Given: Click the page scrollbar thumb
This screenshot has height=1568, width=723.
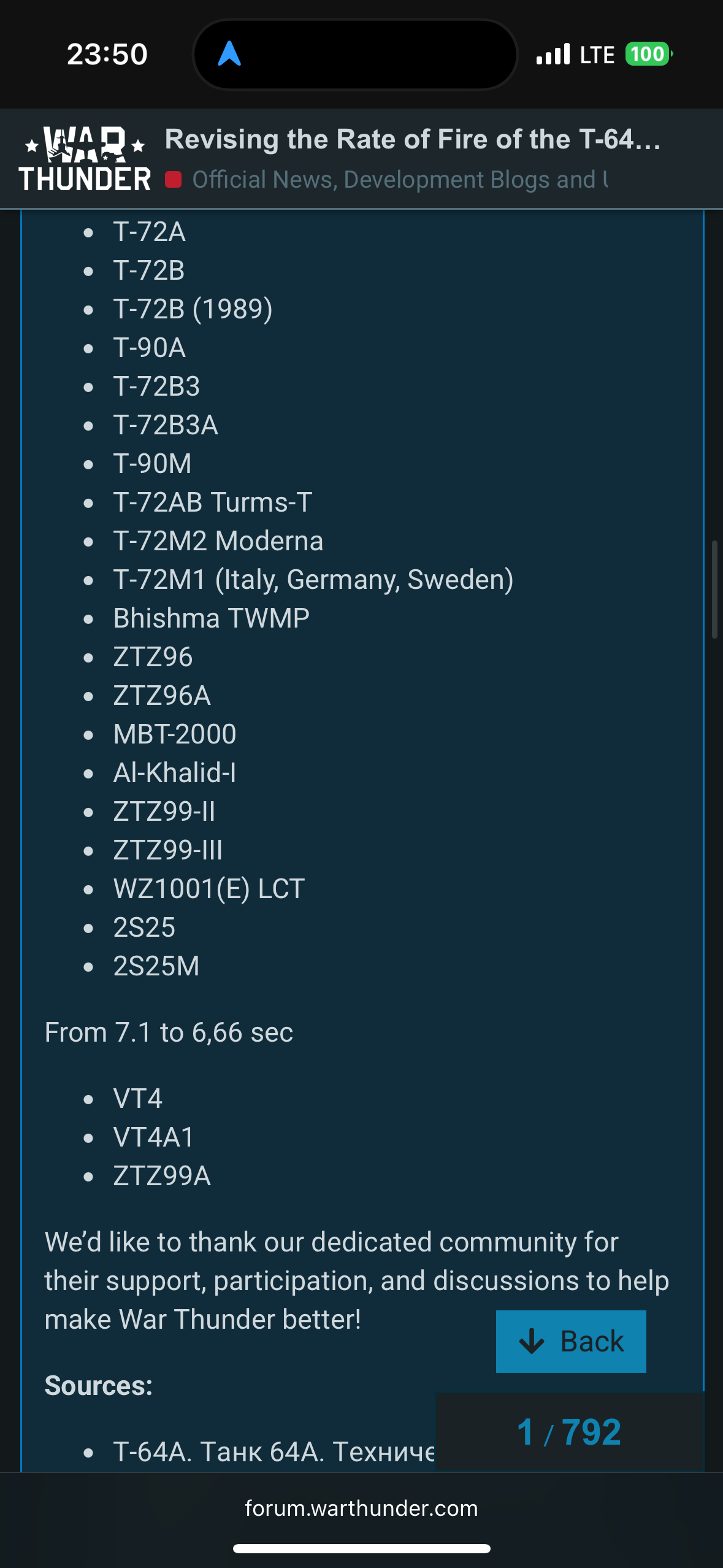Looking at the screenshot, I should [714, 590].
